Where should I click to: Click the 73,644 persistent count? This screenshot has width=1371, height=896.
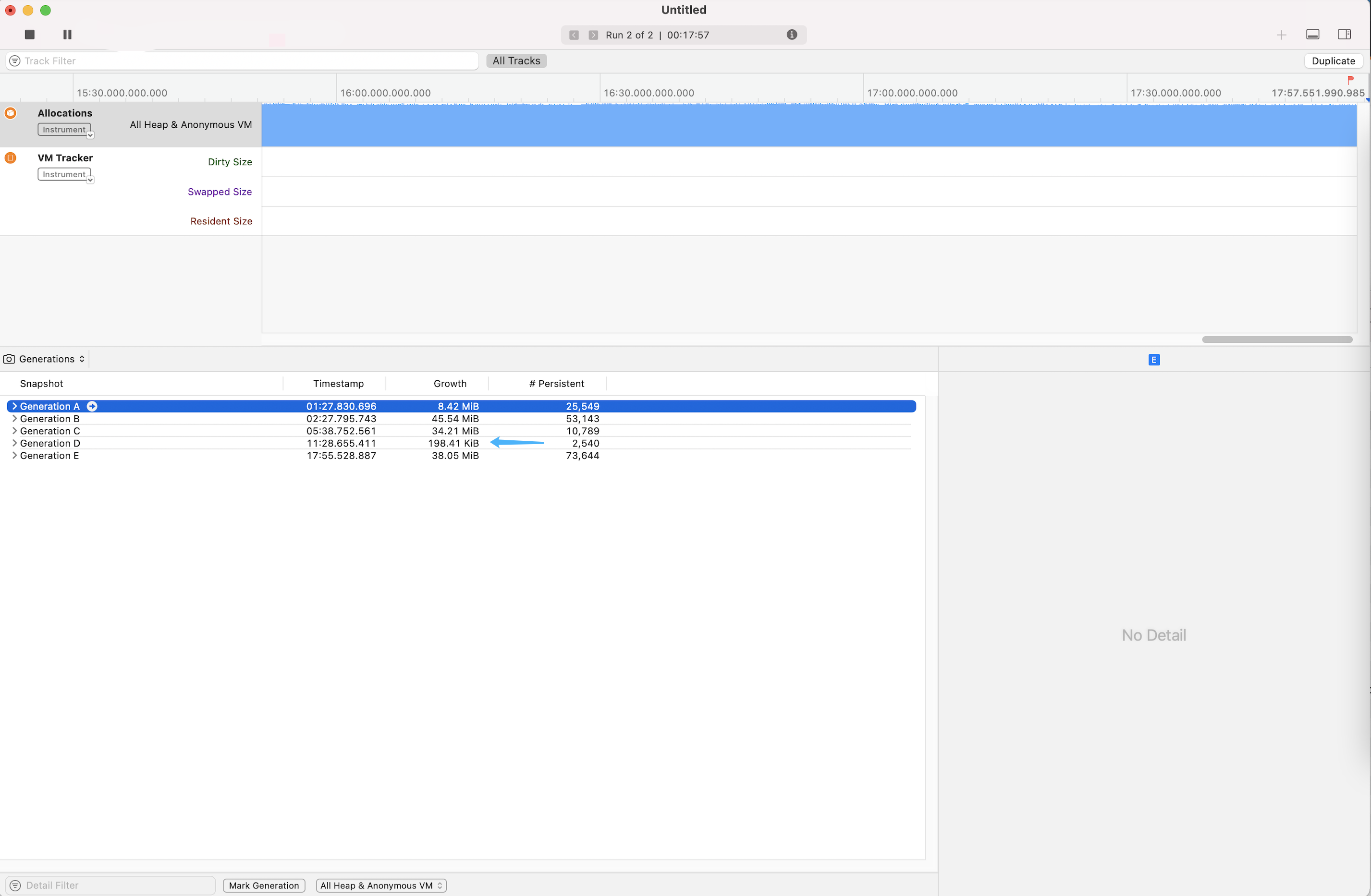[x=582, y=456]
